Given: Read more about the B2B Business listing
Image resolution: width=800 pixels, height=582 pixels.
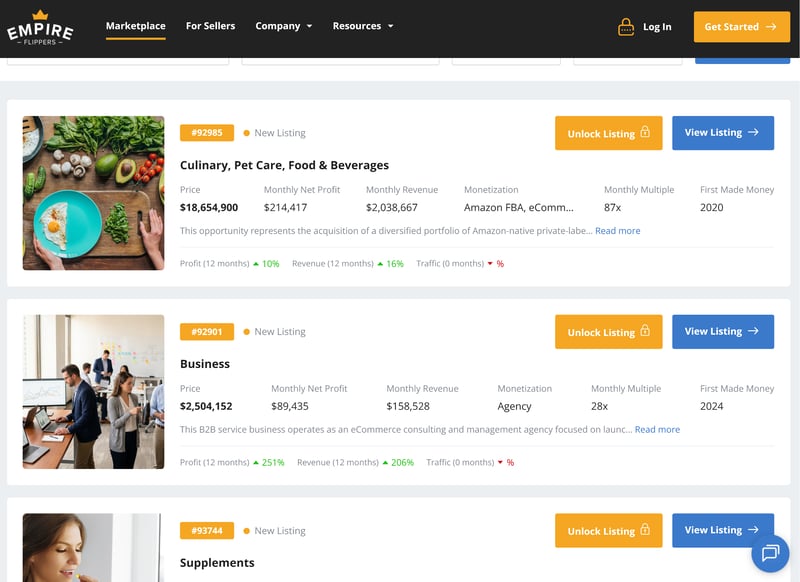Looking at the screenshot, I should coord(657,430).
